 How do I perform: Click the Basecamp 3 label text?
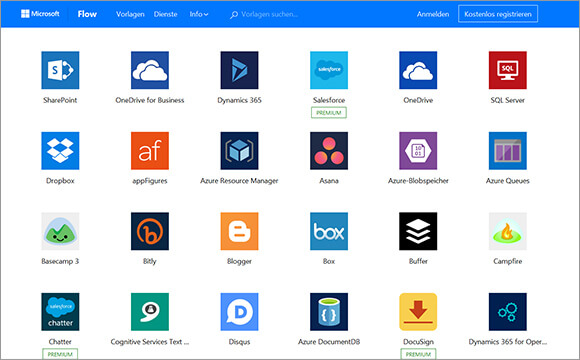point(60,261)
